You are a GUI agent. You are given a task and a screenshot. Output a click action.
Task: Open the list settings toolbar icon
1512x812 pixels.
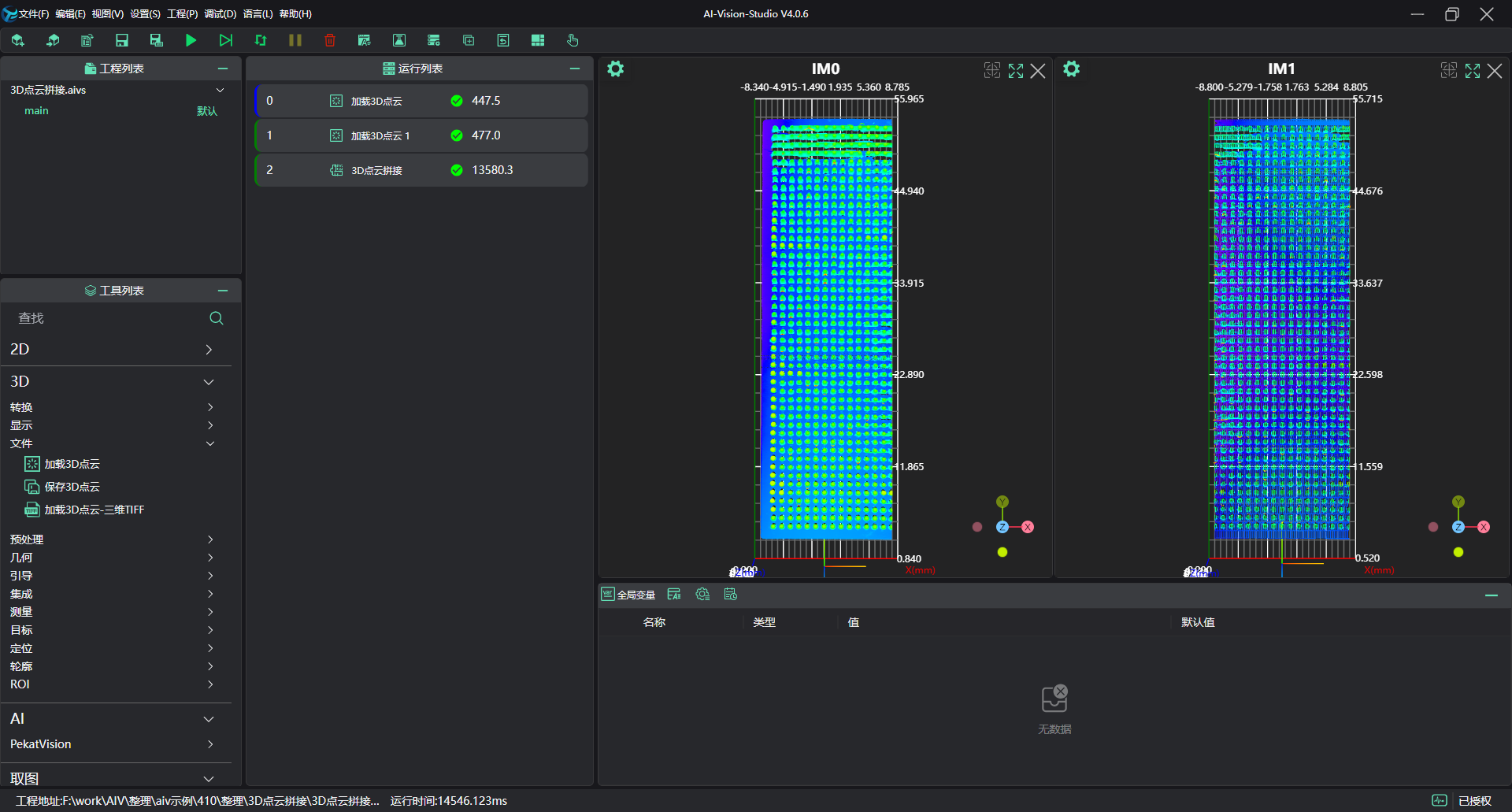(434, 40)
